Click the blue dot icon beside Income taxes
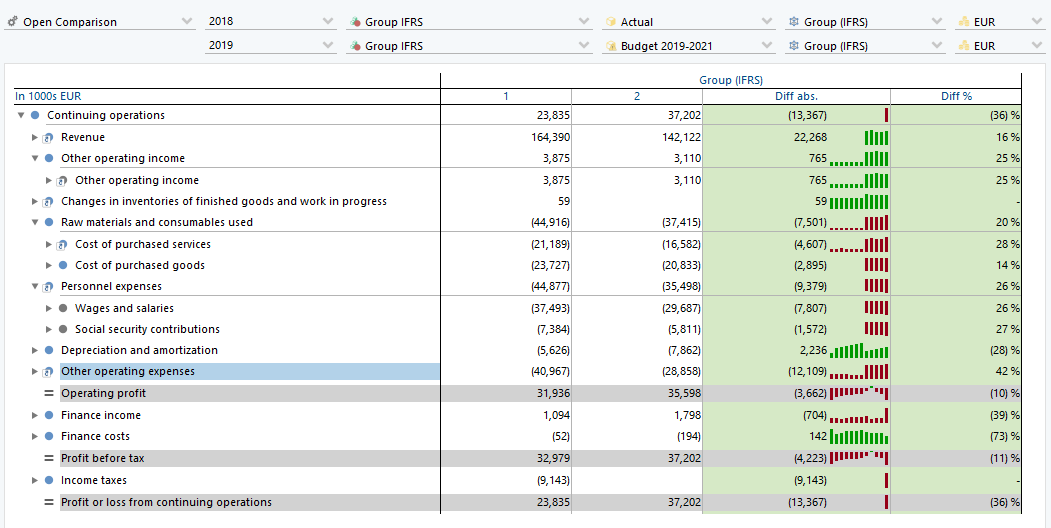 [49, 481]
